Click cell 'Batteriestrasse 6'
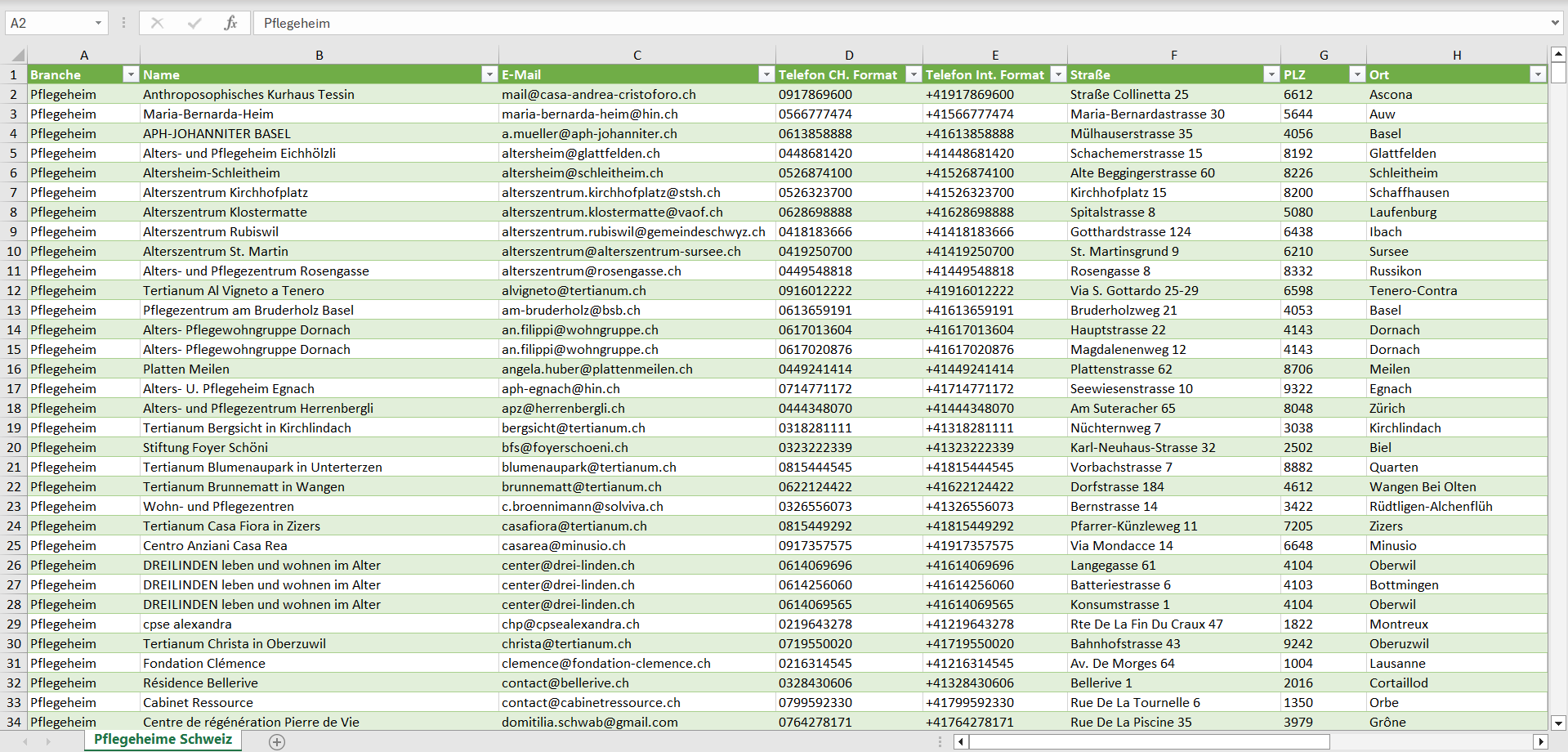 (1174, 584)
